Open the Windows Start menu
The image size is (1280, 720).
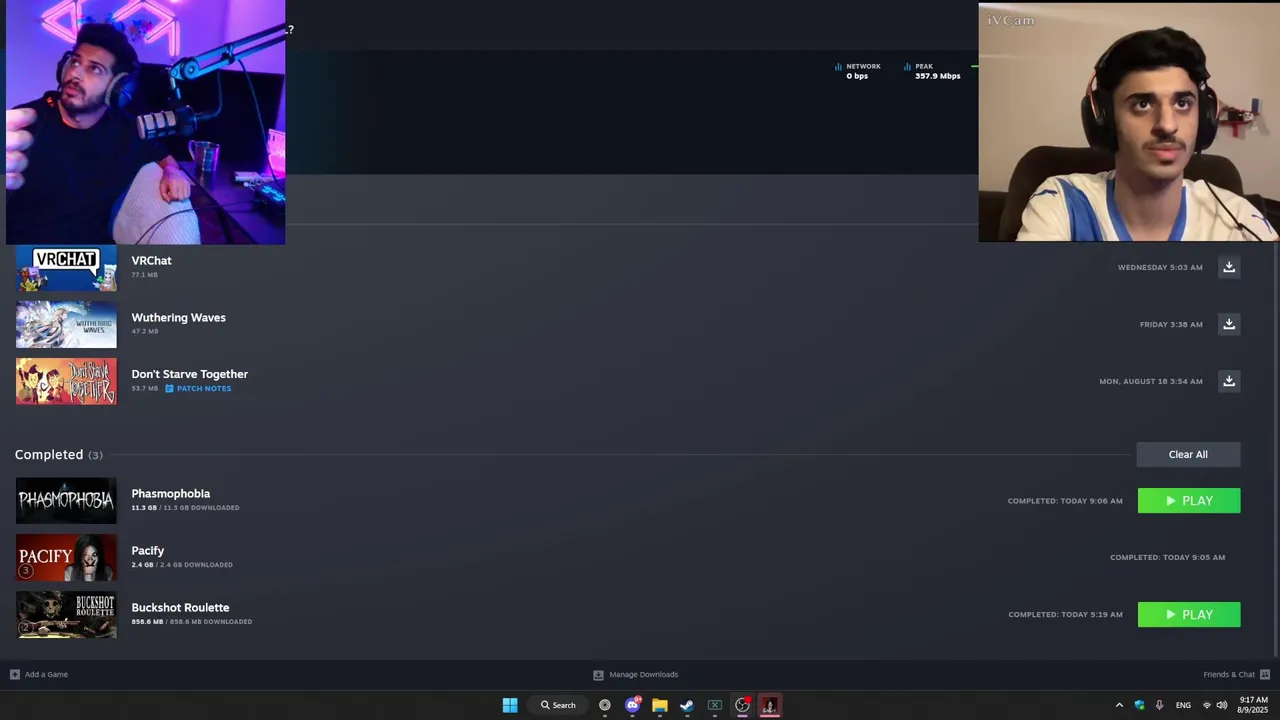coord(510,705)
